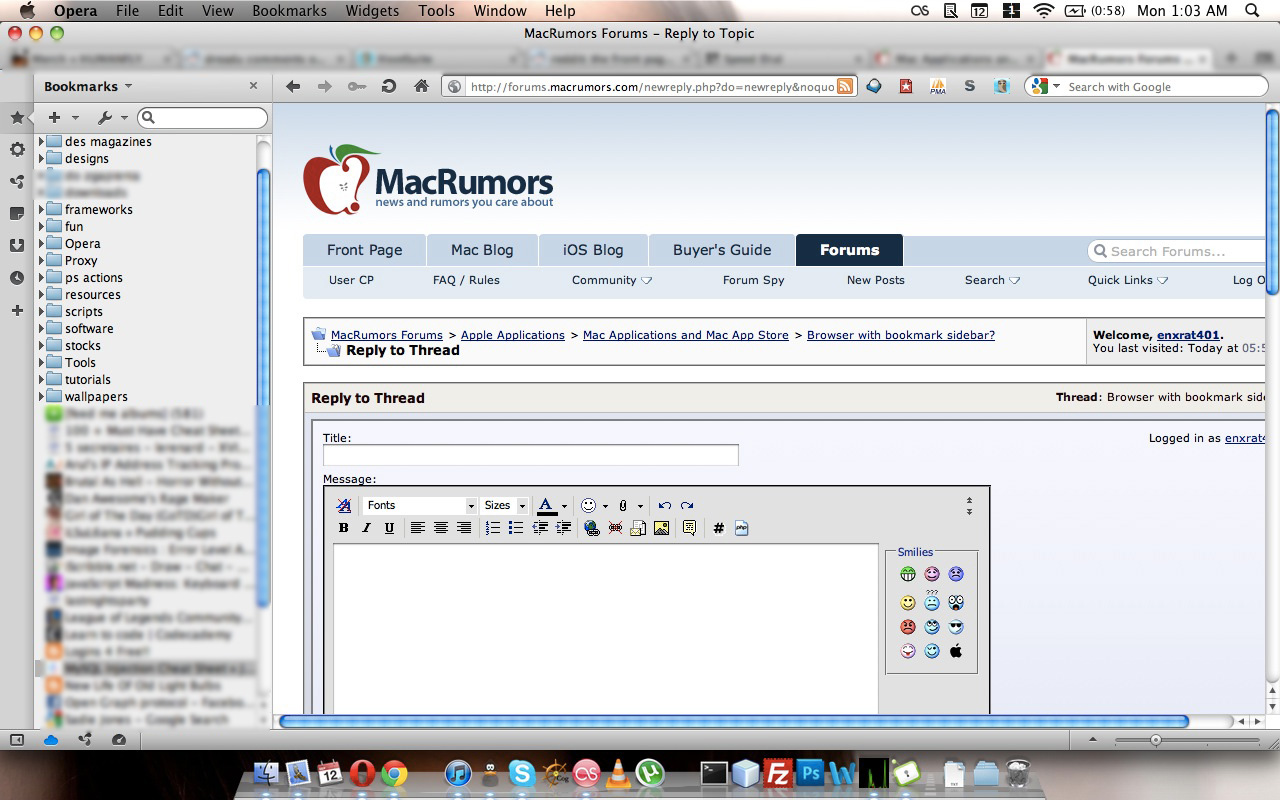Click the Title input field
The height and width of the screenshot is (800, 1280).
tap(531, 455)
